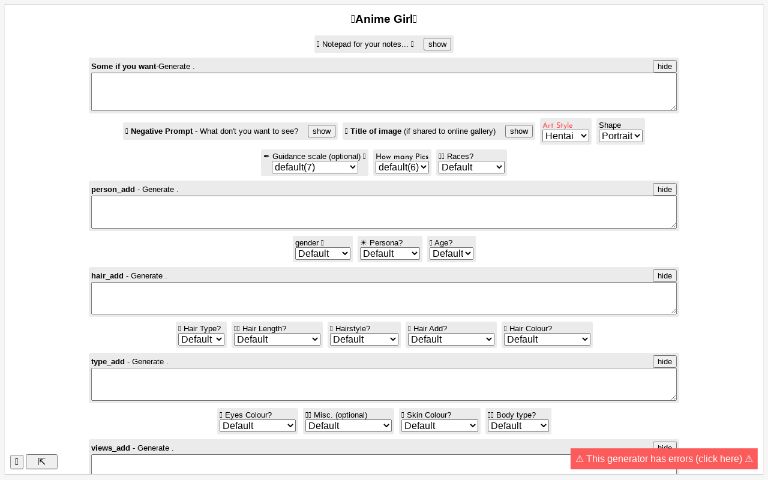
Task: Hide the 'Some if you want' text box
Action: 664,66
